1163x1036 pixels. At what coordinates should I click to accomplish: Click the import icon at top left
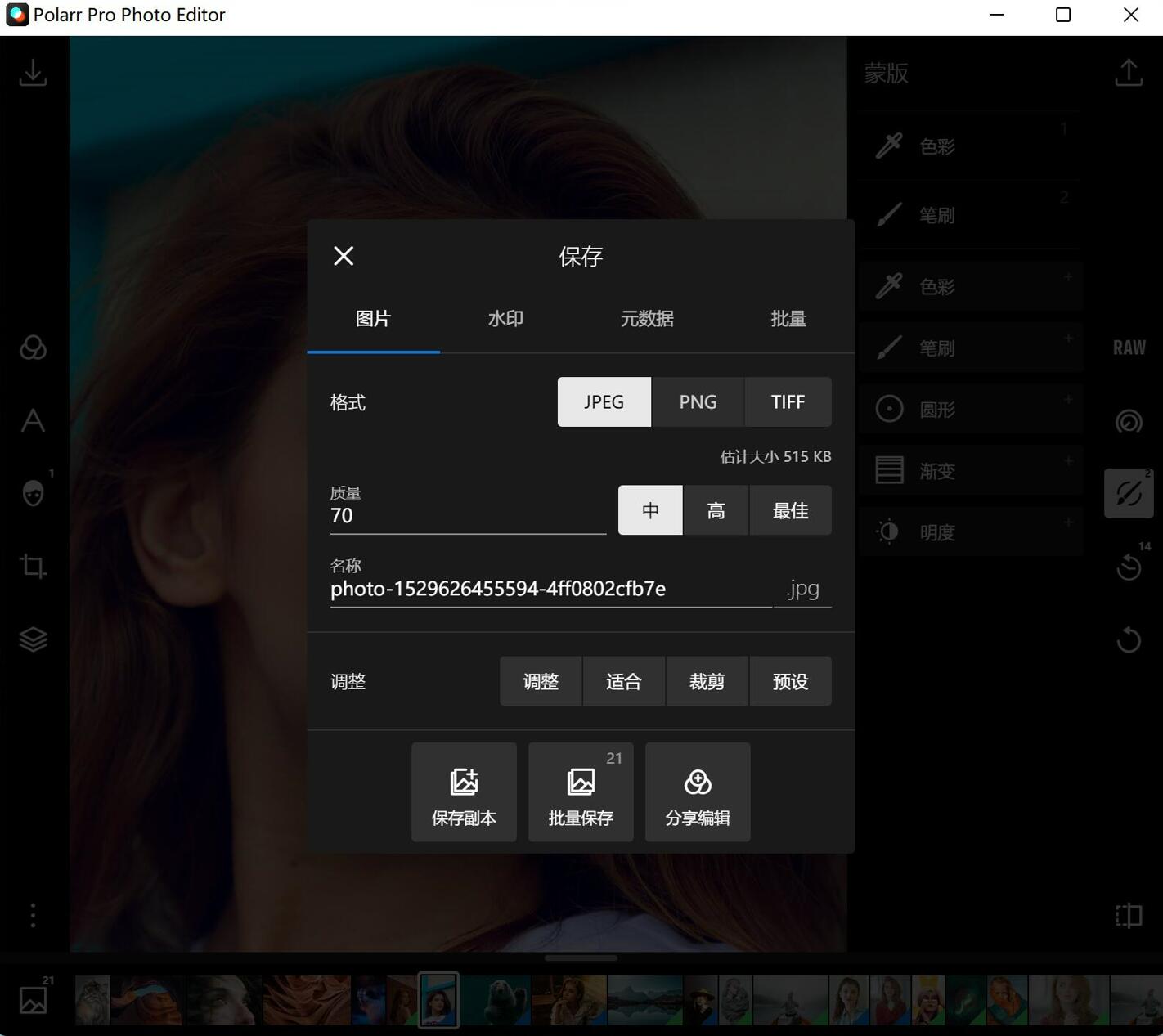click(33, 72)
